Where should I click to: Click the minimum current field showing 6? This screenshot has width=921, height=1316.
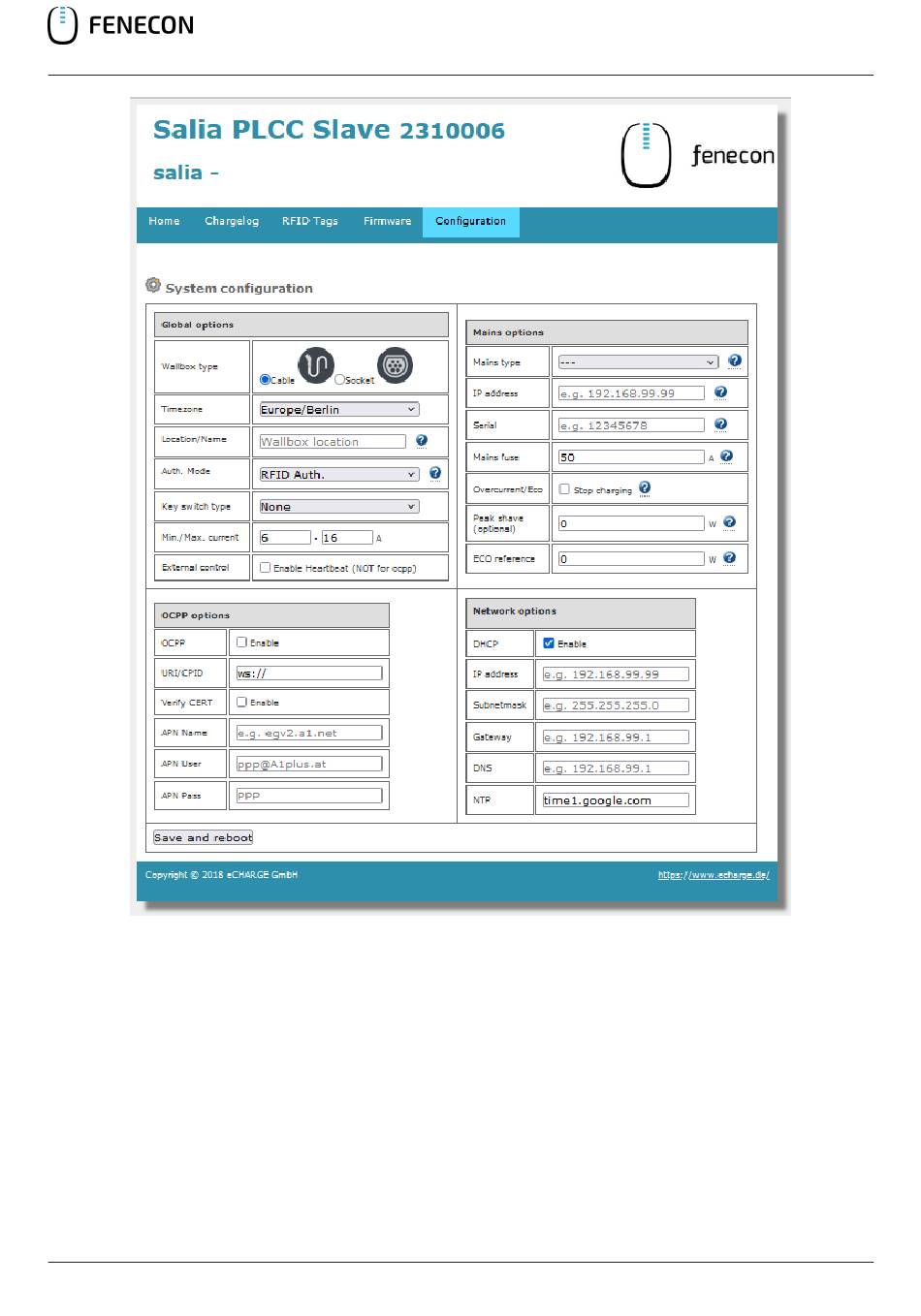[x=285, y=538]
